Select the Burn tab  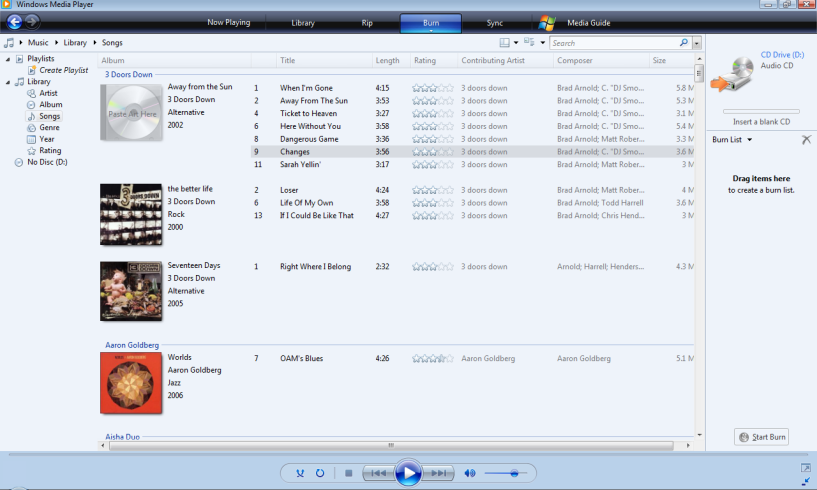click(431, 23)
